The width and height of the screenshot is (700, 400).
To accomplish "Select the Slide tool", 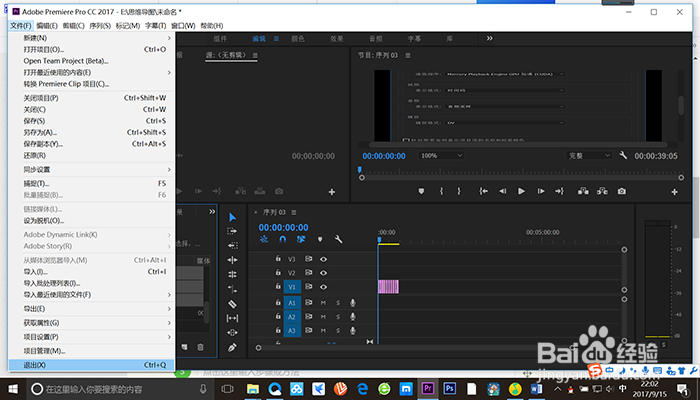I will [x=233, y=333].
